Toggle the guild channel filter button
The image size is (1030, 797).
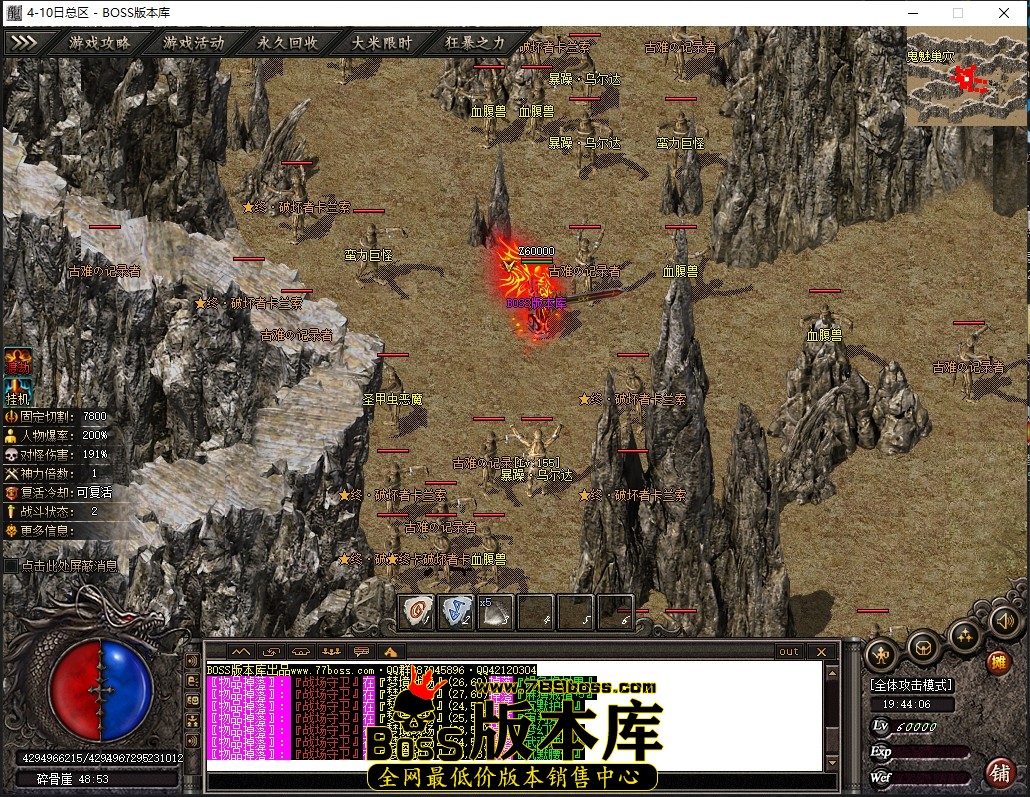coord(193,721)
